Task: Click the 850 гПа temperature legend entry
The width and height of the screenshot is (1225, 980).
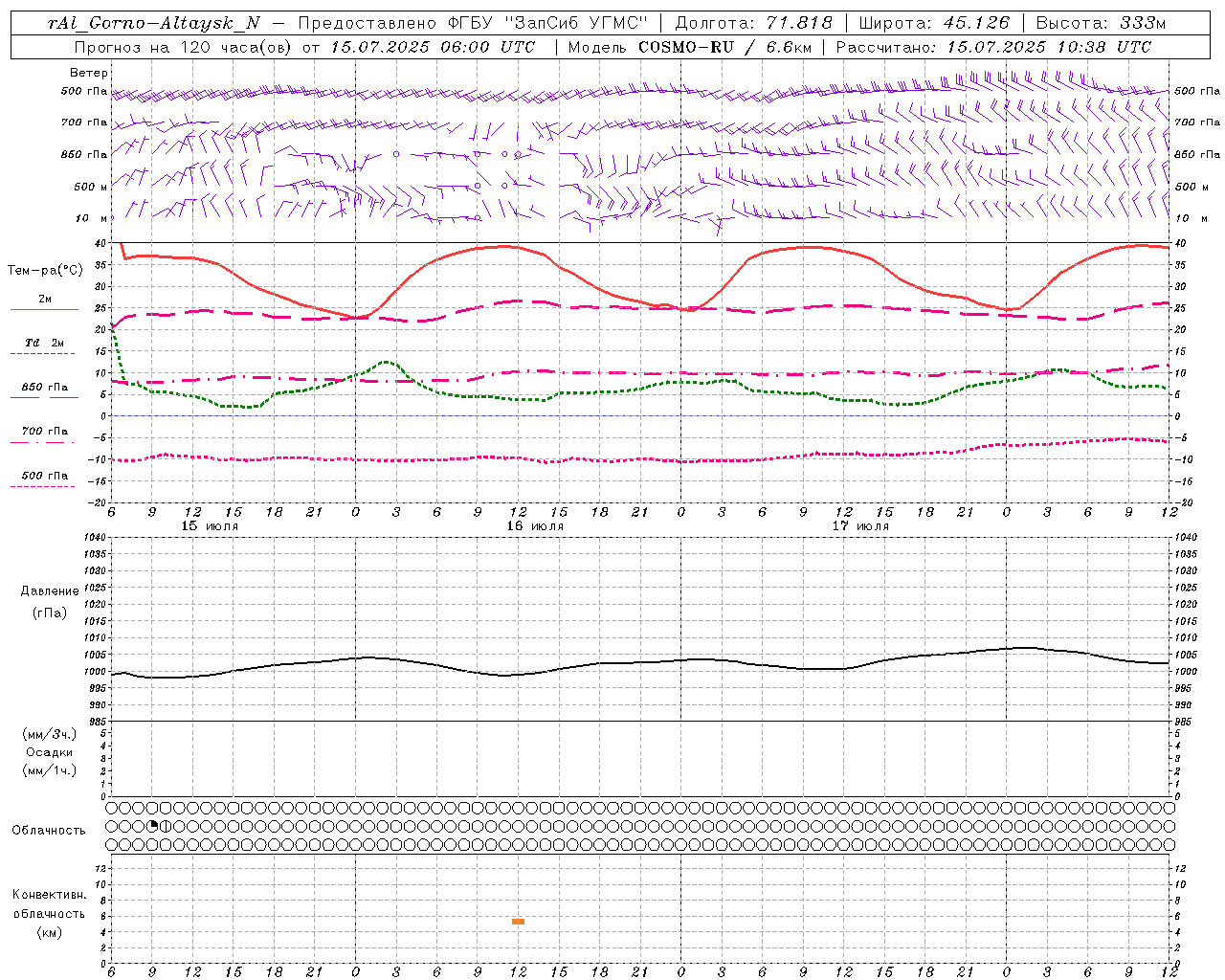Action: point(44,391)
